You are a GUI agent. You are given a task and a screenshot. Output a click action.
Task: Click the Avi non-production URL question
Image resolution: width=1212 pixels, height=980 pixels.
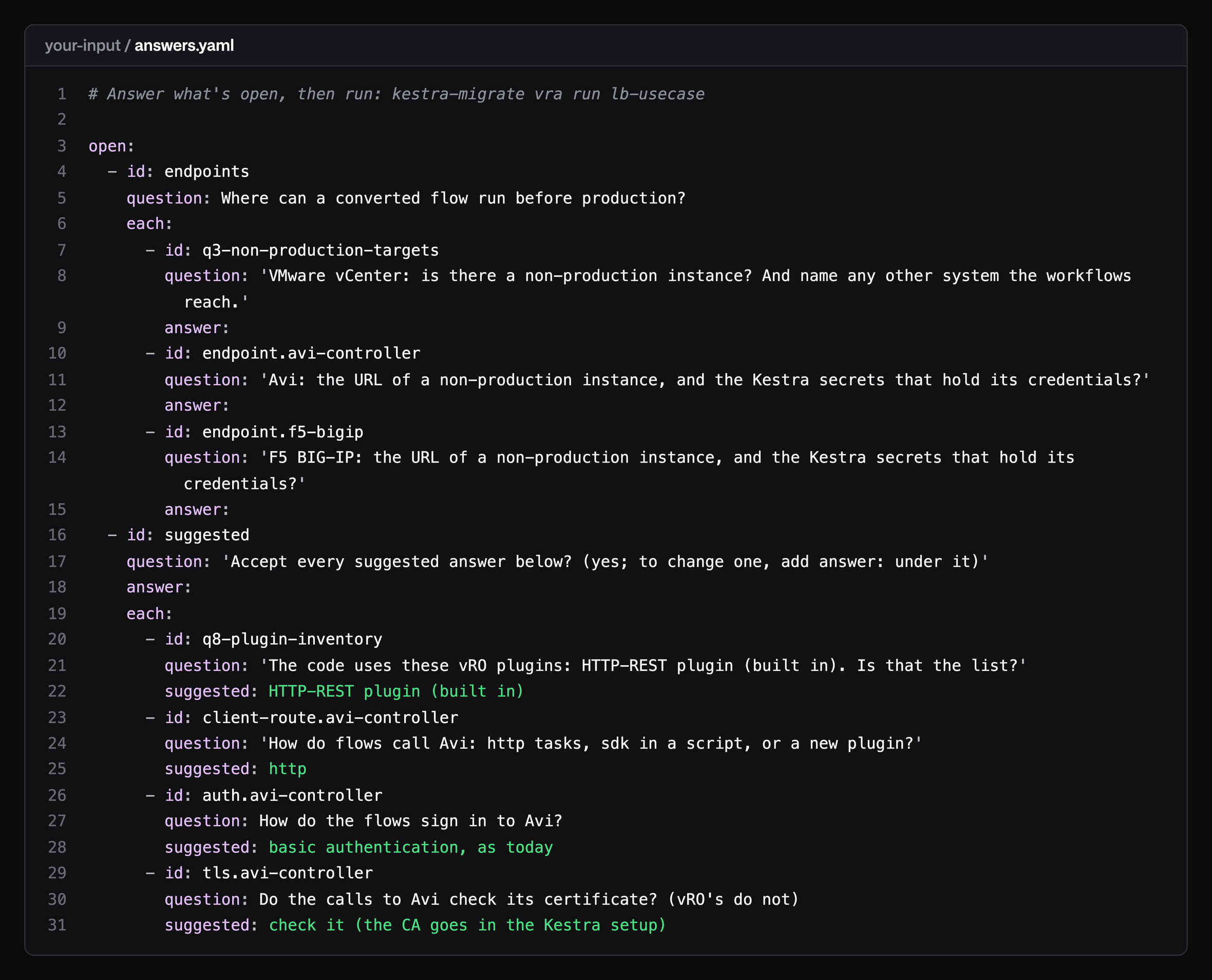(x=704, y=380)
